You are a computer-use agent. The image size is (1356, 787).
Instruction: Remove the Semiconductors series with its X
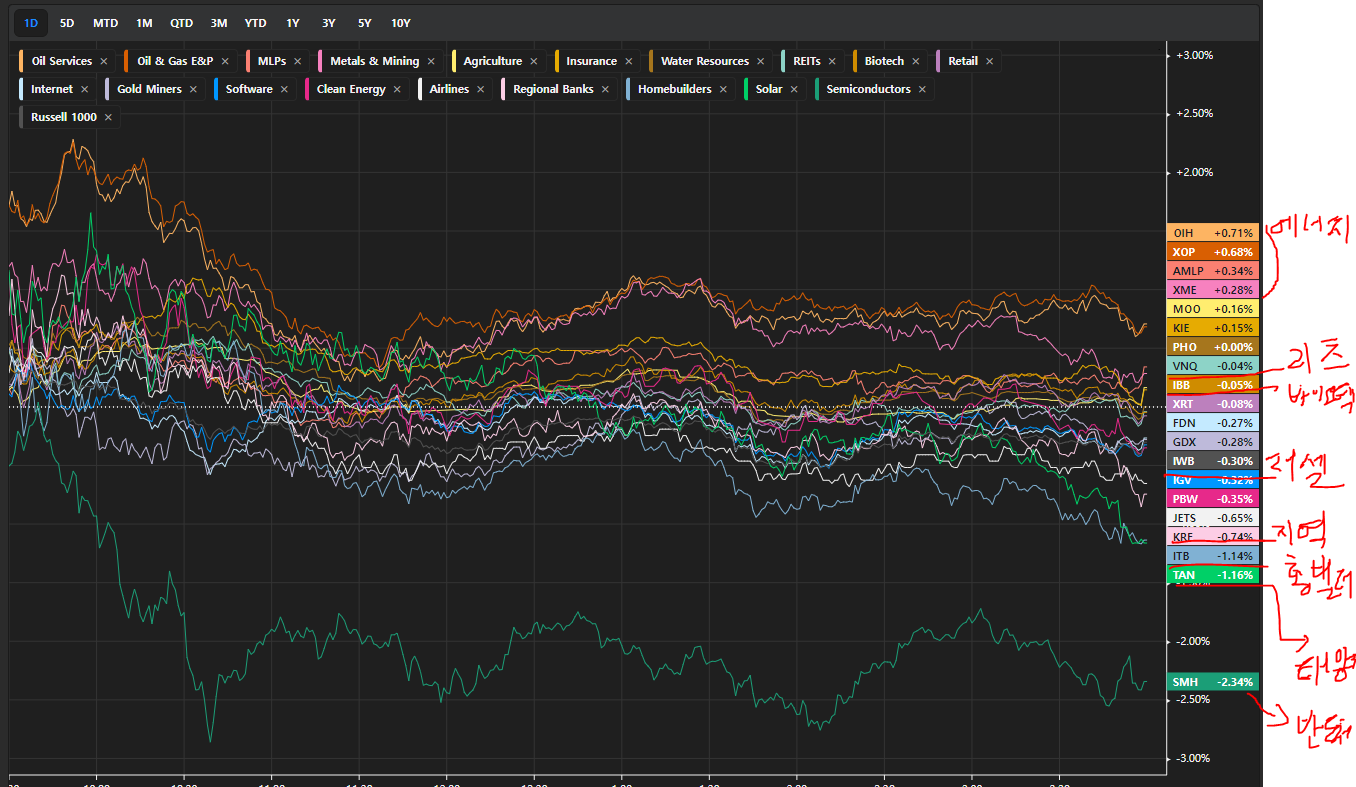point(922,89)
